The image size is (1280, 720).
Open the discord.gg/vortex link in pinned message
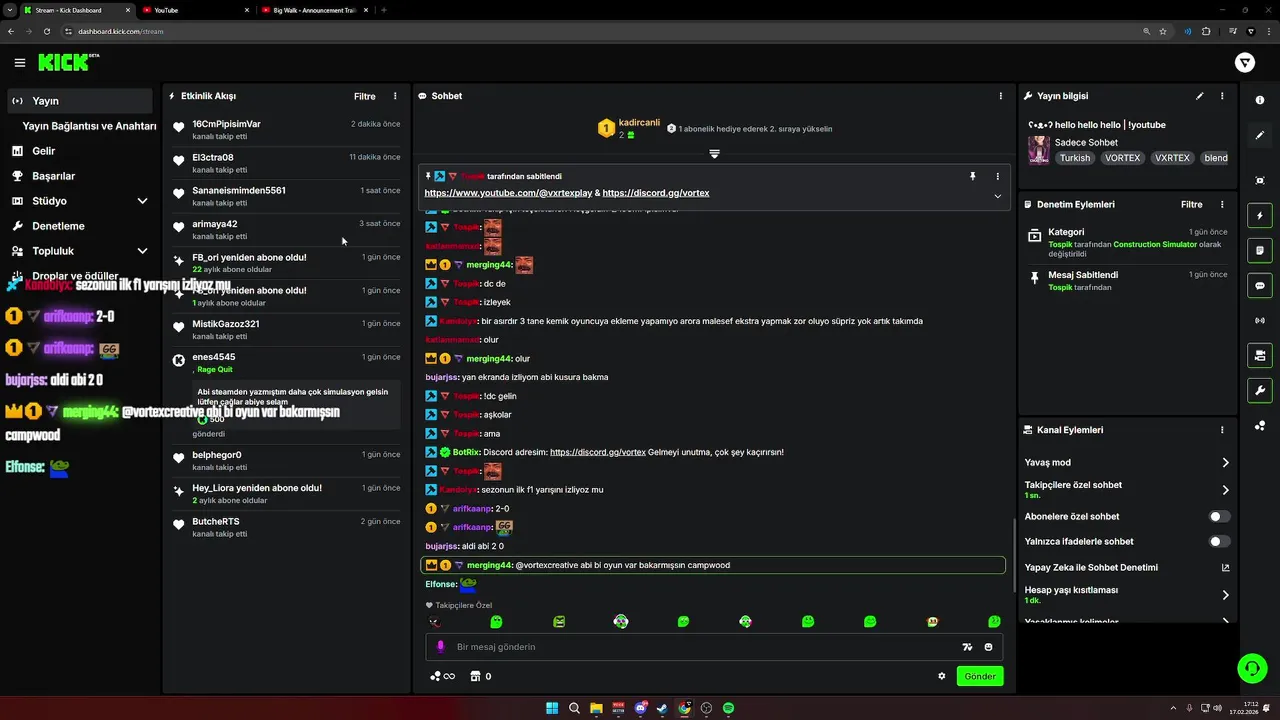656,193
